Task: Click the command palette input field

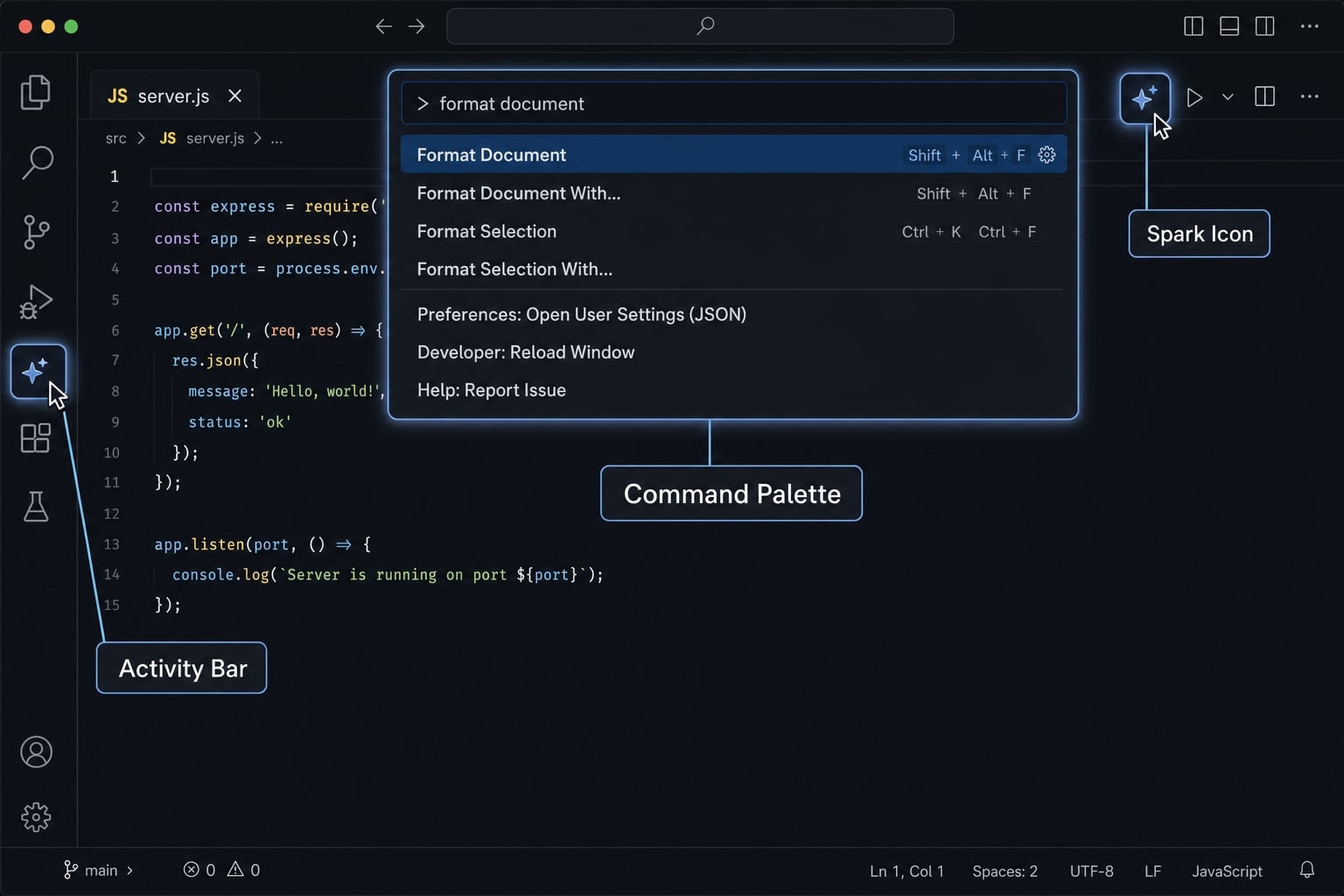Action: (734, 103)
